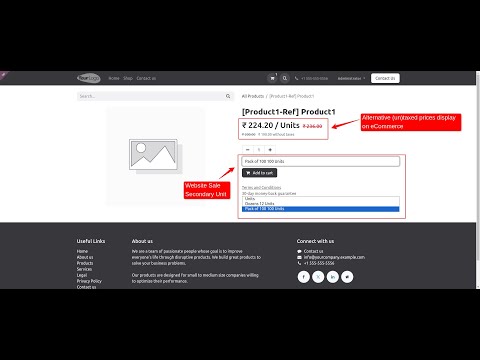Click the struck-through ₹ 236.00 price
The width and height of the screenshot is (480, 360).
click(312, 126)
